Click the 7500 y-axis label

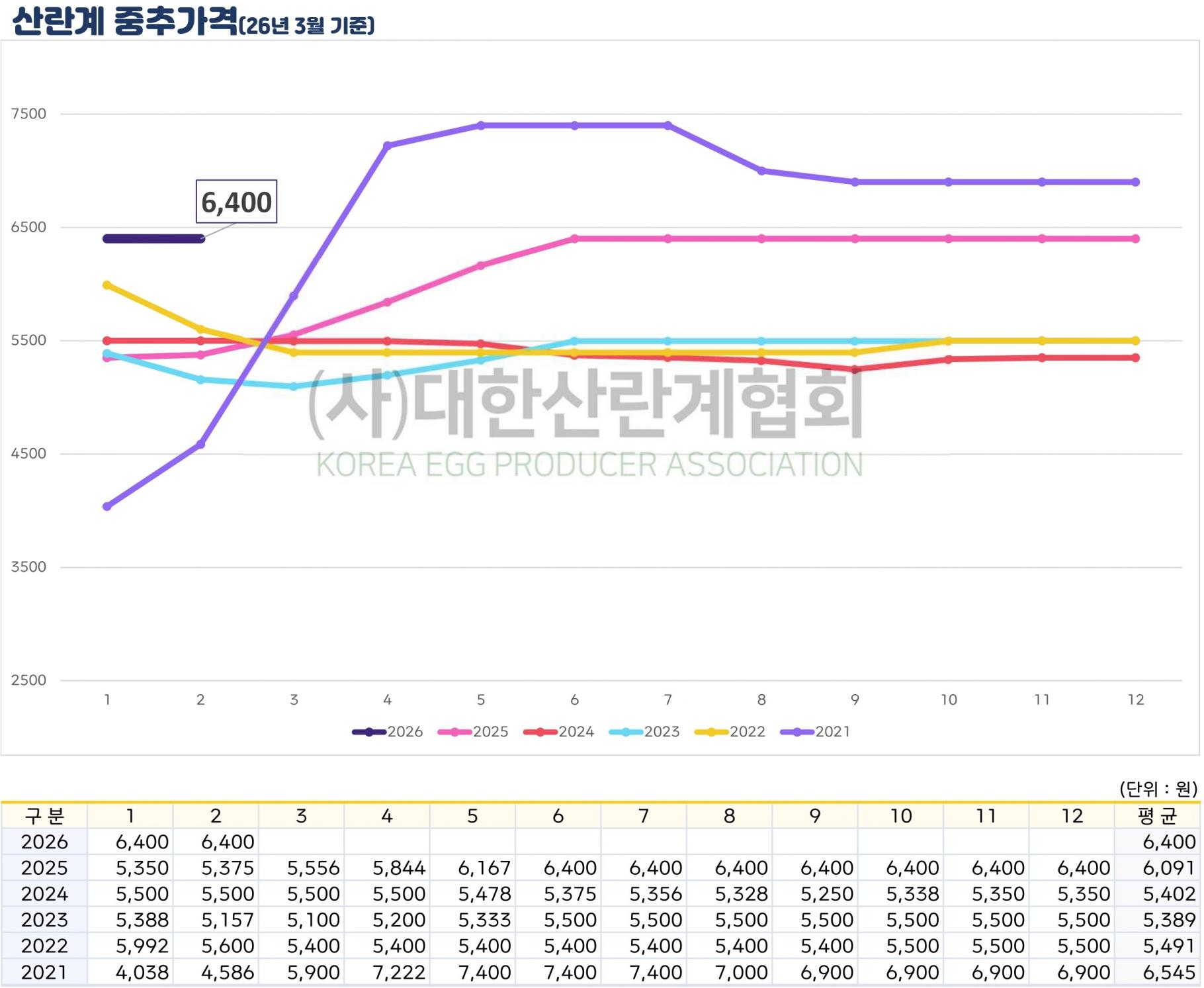pos(29,114)
